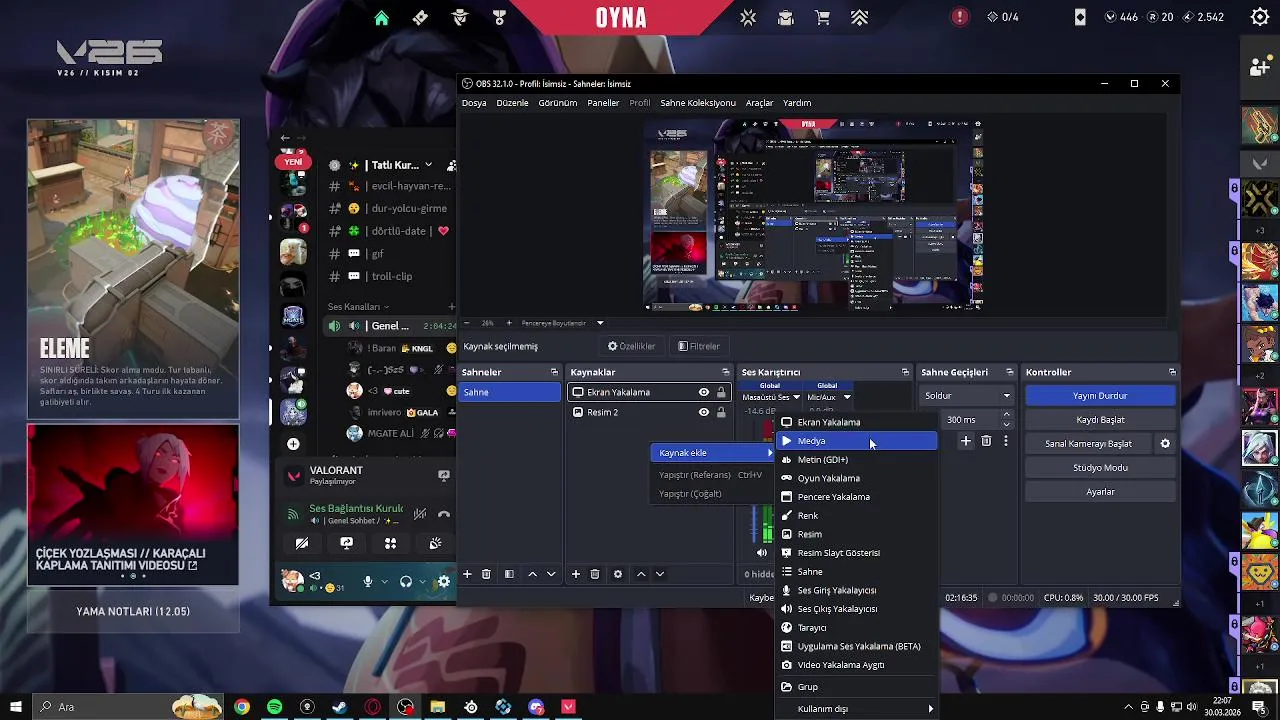Undock the Sahneler panel
Viewport: 1280px width, 720px height.
[554, 372]
